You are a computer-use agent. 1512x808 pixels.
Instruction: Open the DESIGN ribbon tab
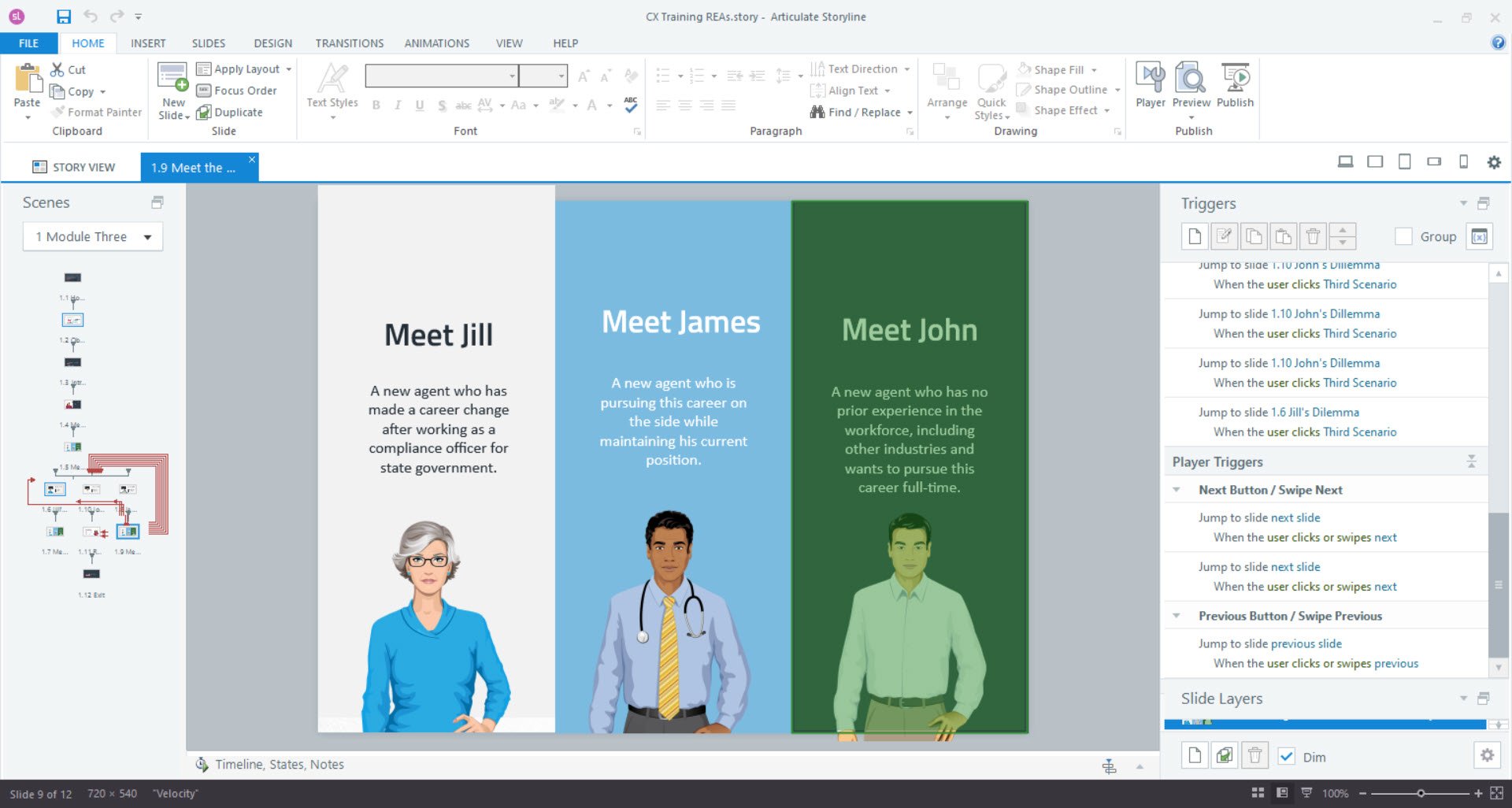[272, 43]
